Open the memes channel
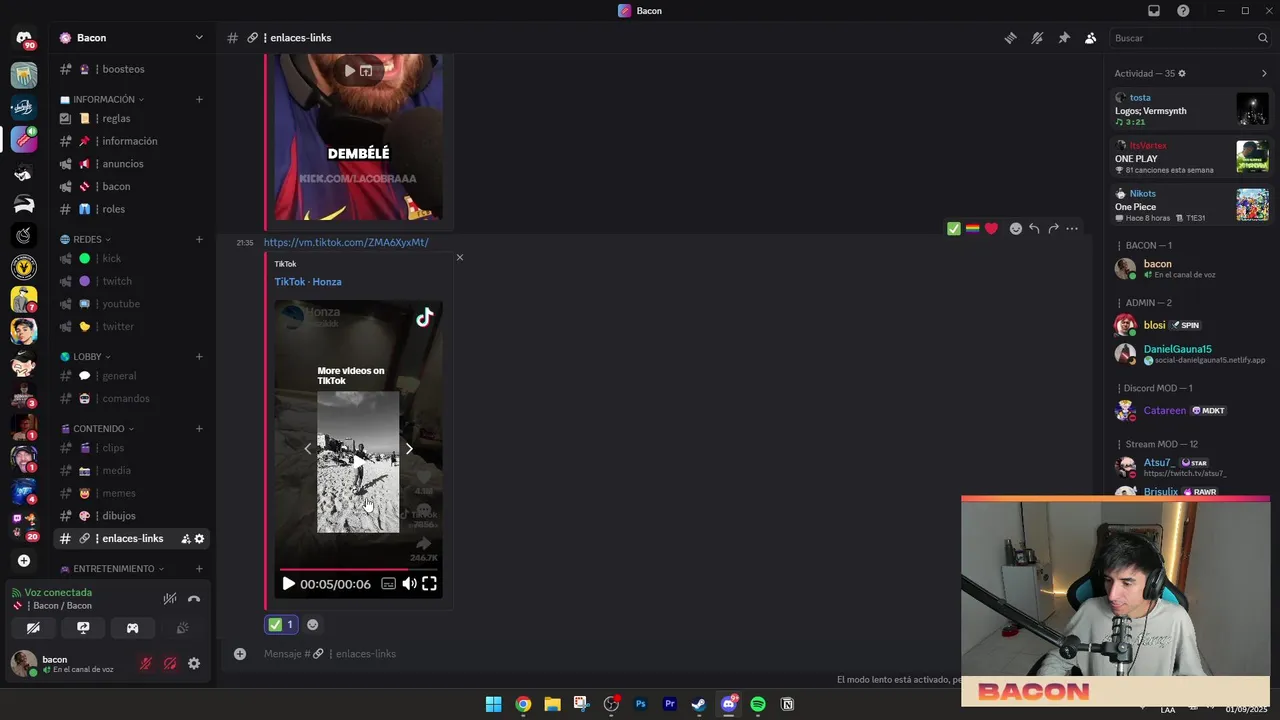Viewport: 1280px width, 720px height. [x=131, y=493]
